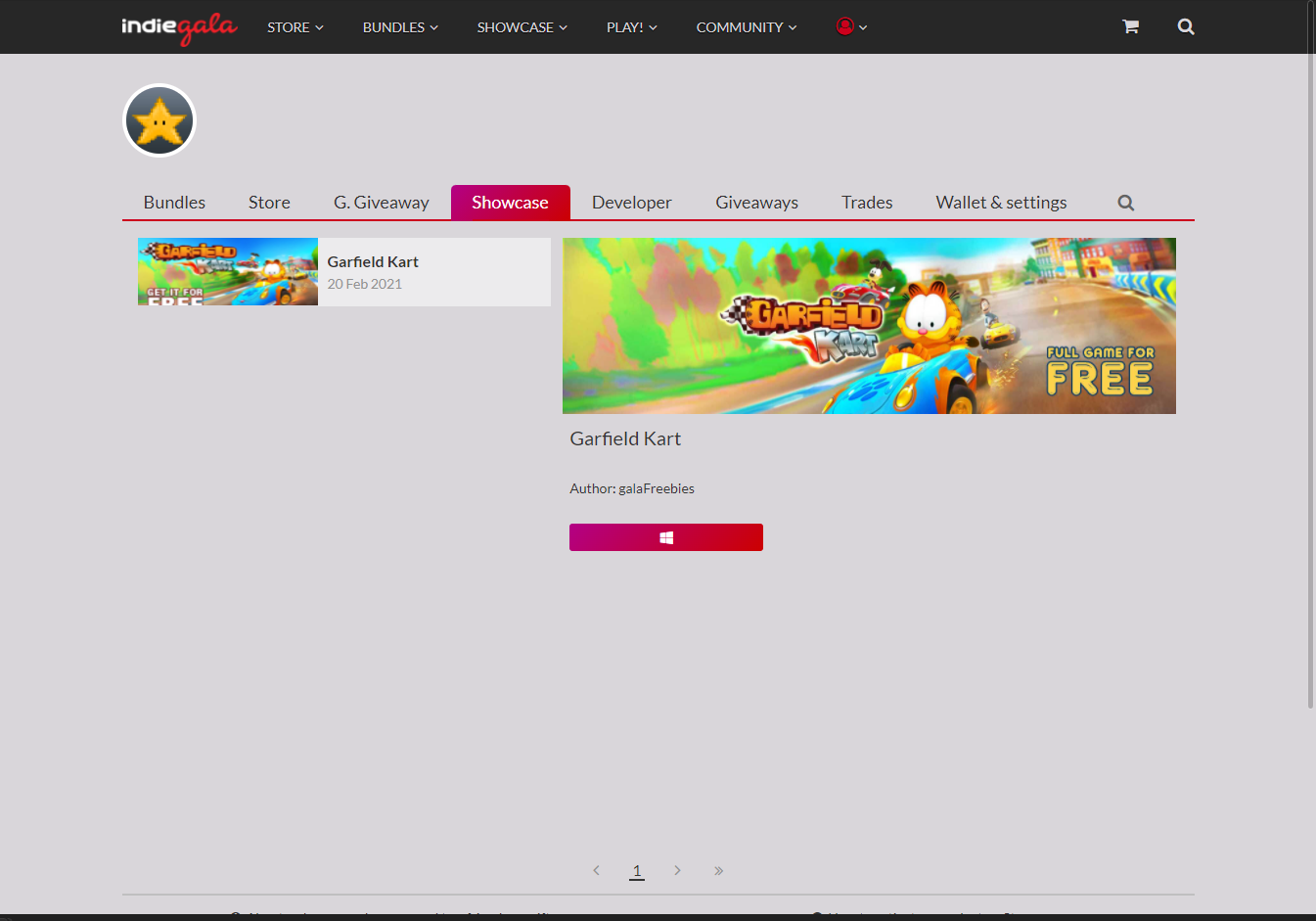Screen dimensions: 1316x921
Task: Click the profile tabs search icon
Action: pyautogui.click(x=1126, y=203)
